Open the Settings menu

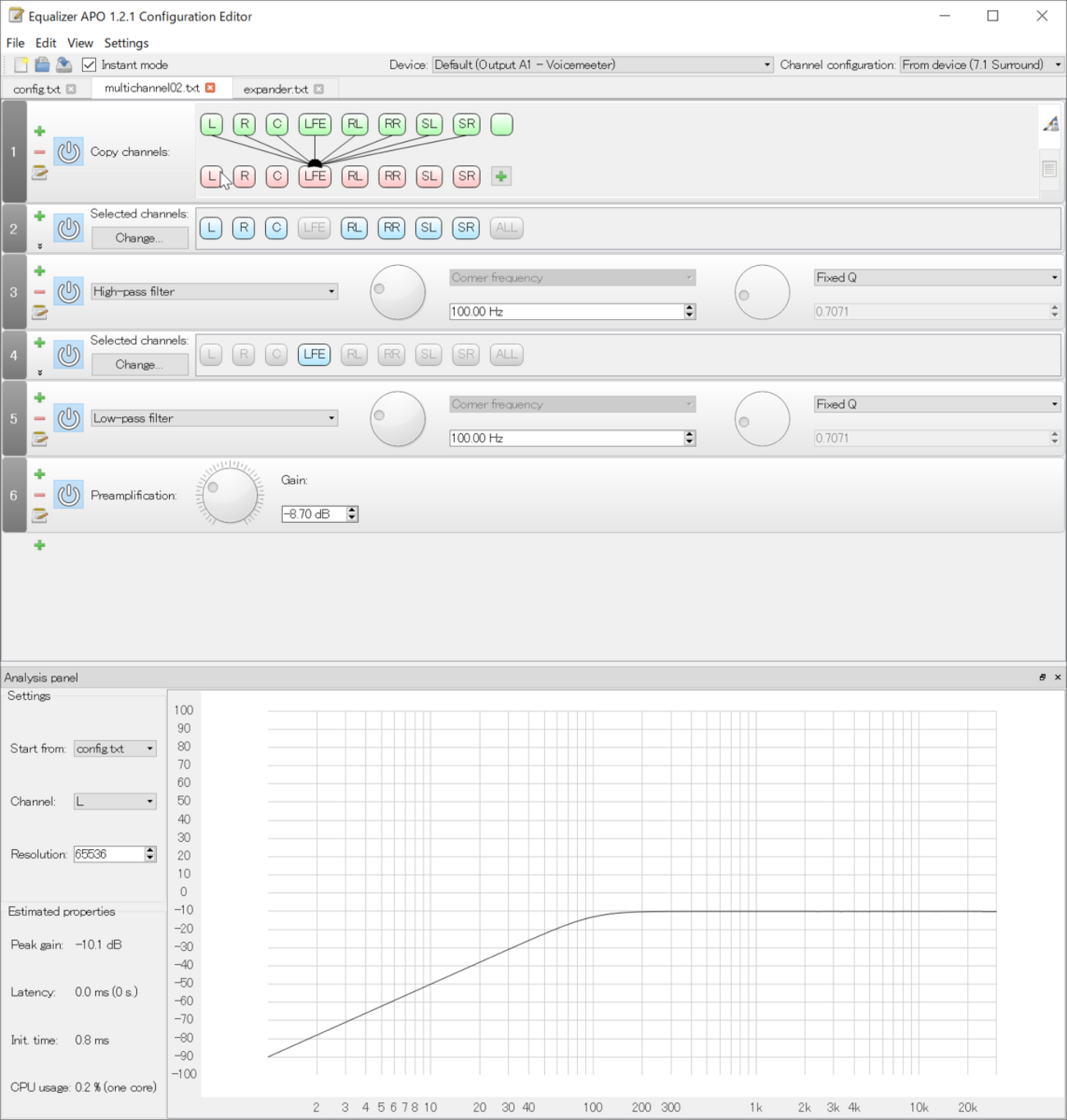(x=126, y=43)
